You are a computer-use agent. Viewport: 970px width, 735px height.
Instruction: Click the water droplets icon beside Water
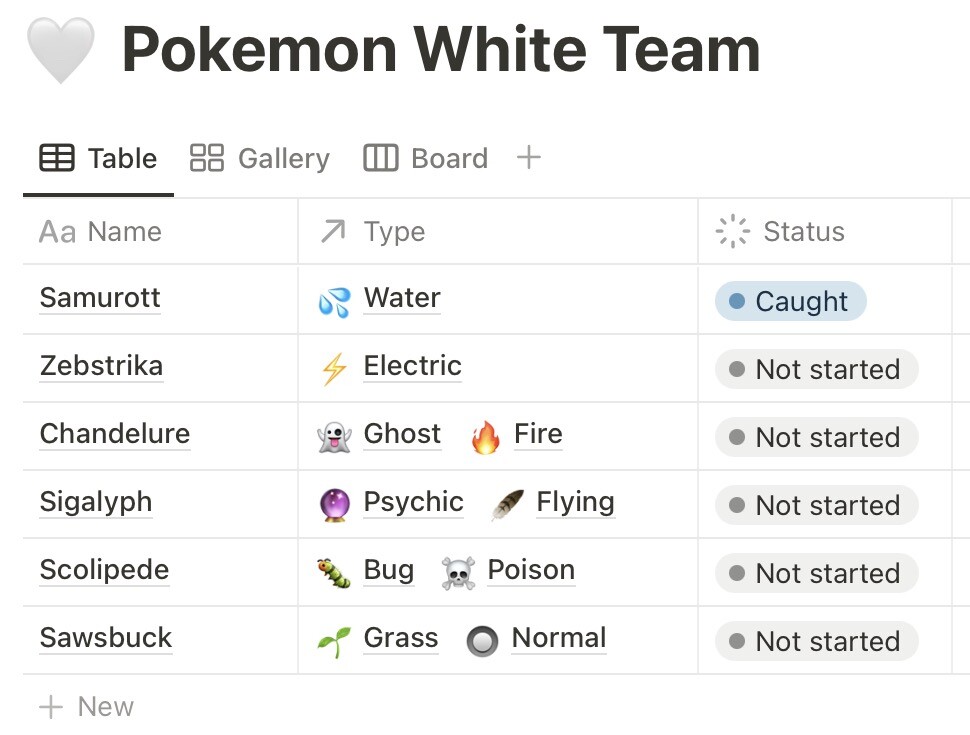click(336, 298)
